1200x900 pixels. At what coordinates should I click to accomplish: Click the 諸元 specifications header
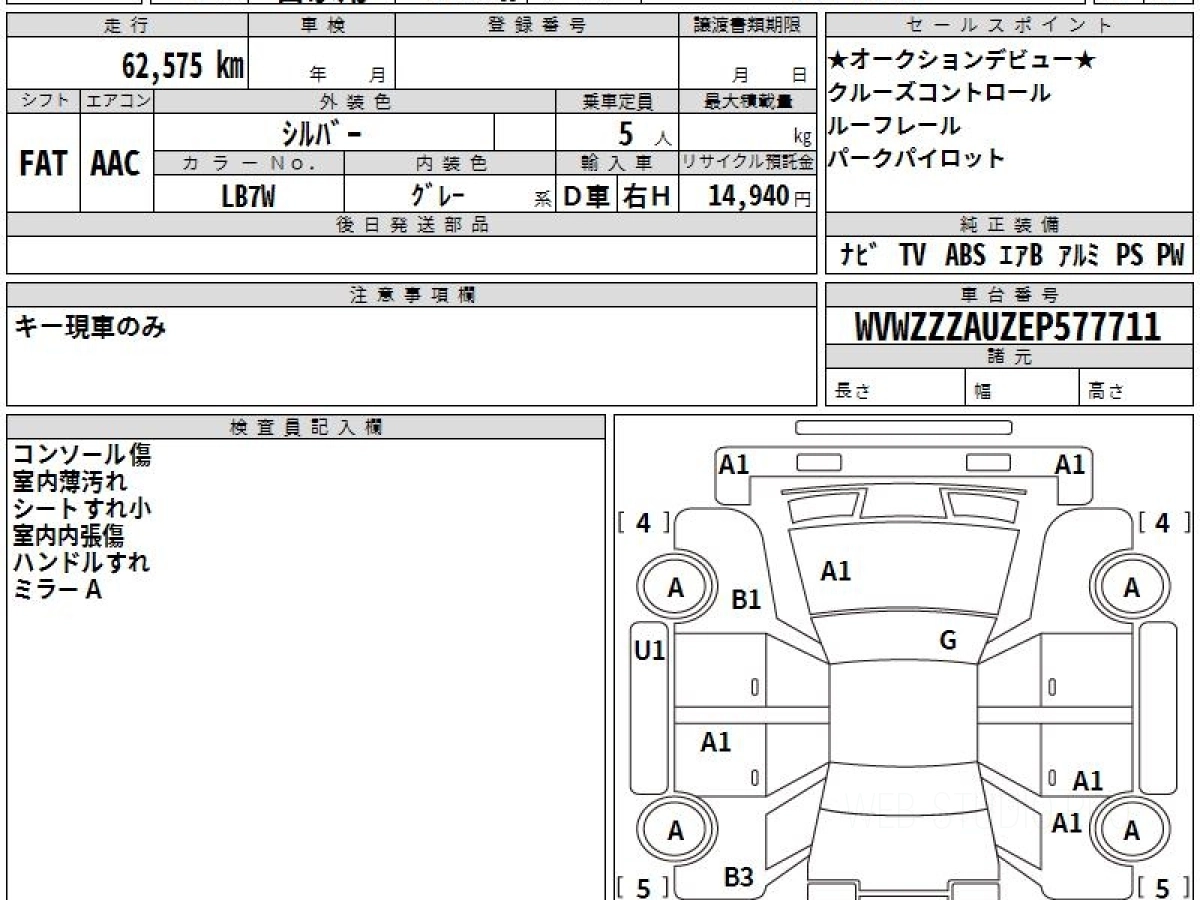[x=1009, y=357]
